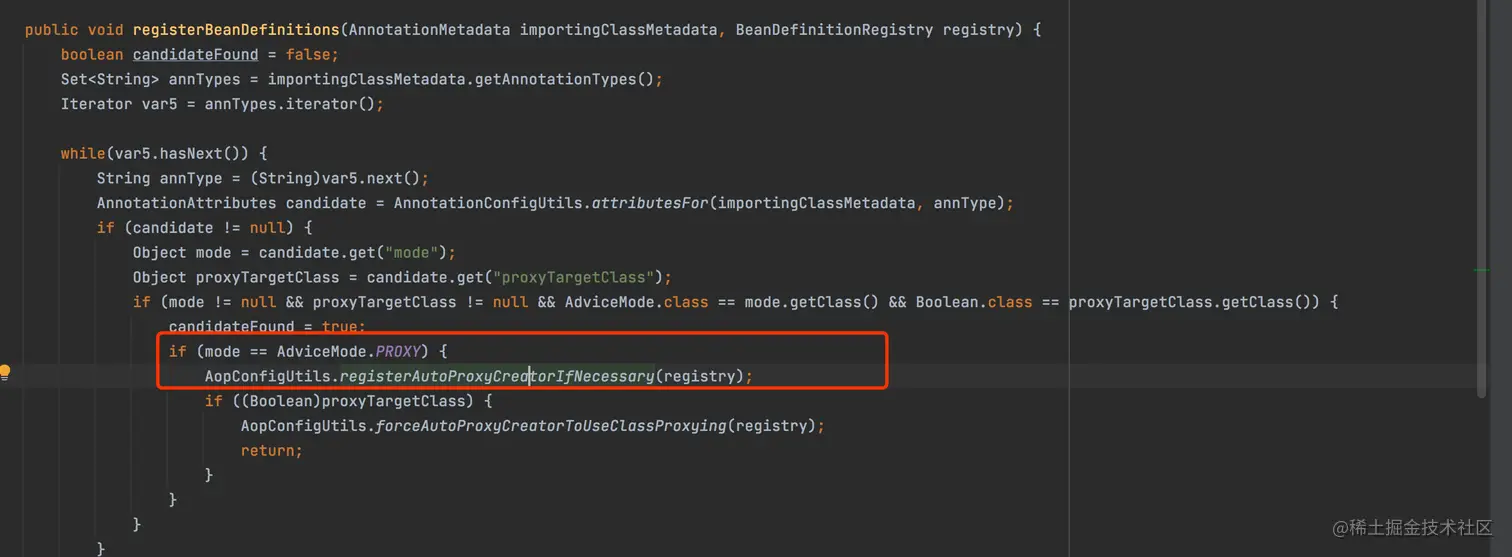The width and height of the screenshot is (1512, 557).
Task: Click the AdviceMode.PROXY constant
Action: pyautogui.click(x=349, y=352)
